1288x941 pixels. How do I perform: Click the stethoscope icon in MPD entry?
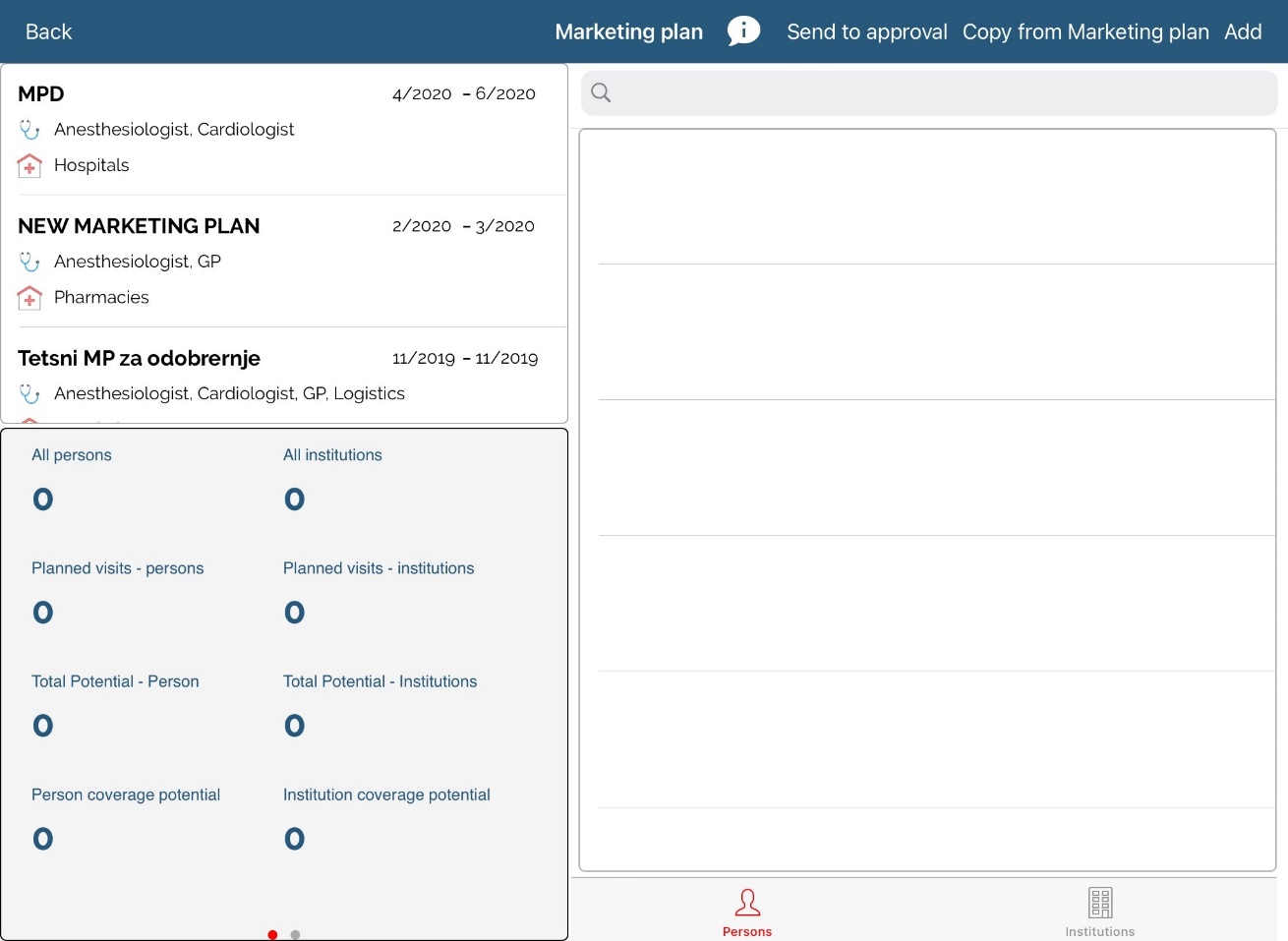(29, 130)
